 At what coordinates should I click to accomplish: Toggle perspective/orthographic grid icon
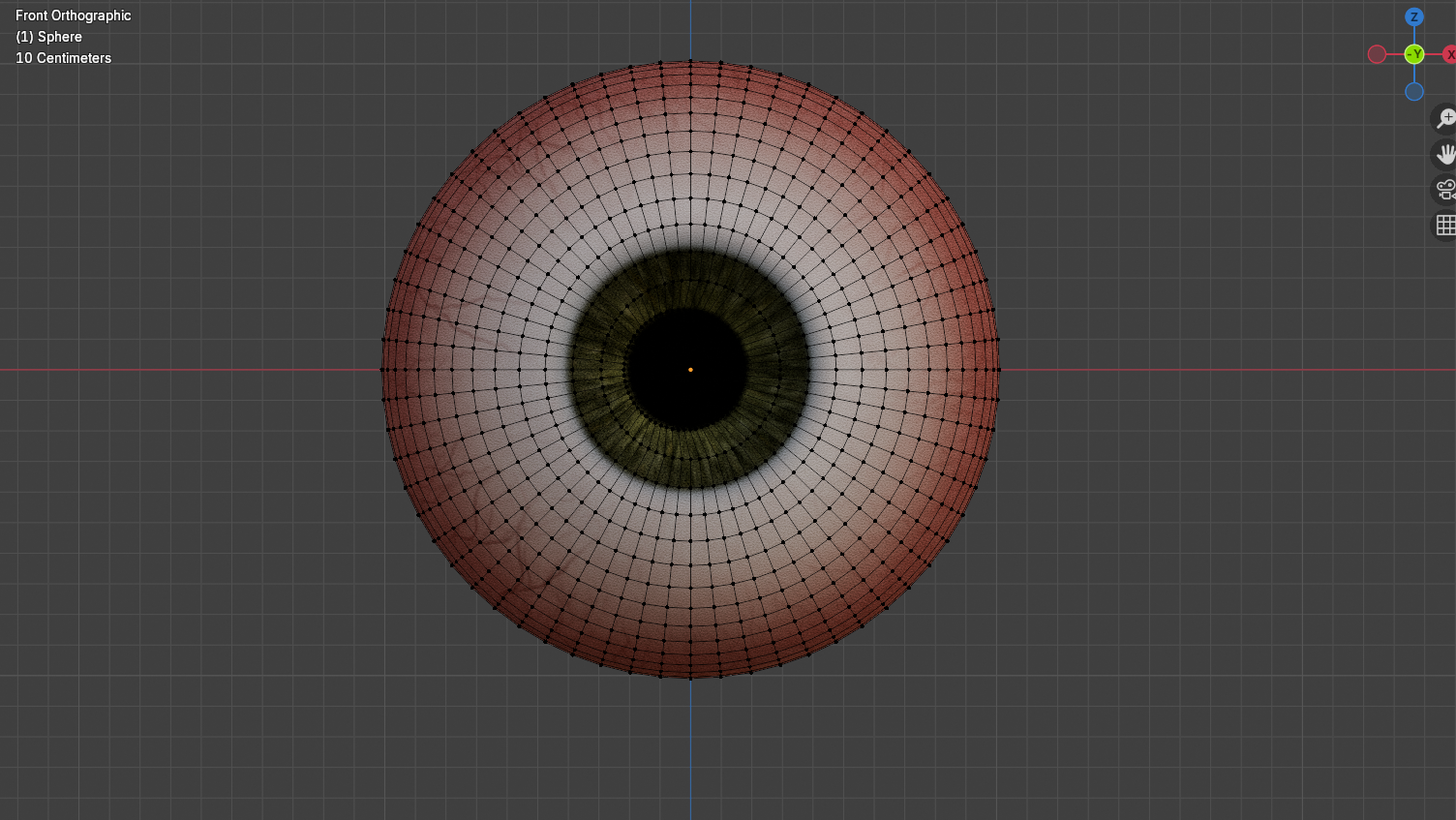coord(1445,226)
